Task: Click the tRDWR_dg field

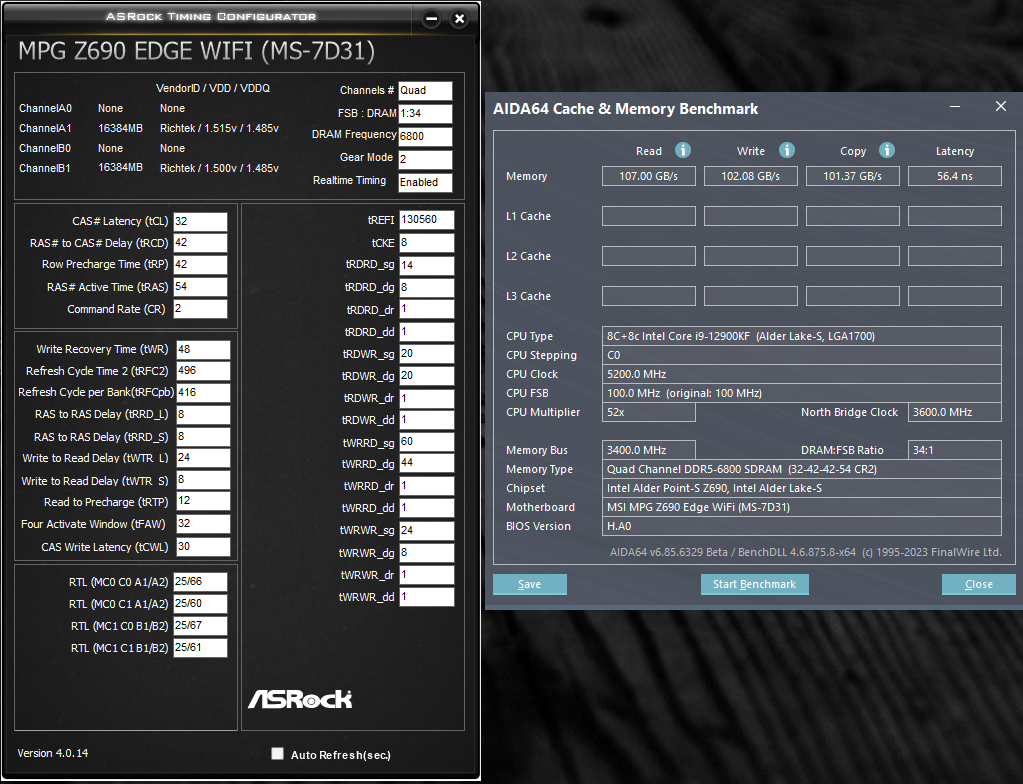Action: [x=427, y=376]
